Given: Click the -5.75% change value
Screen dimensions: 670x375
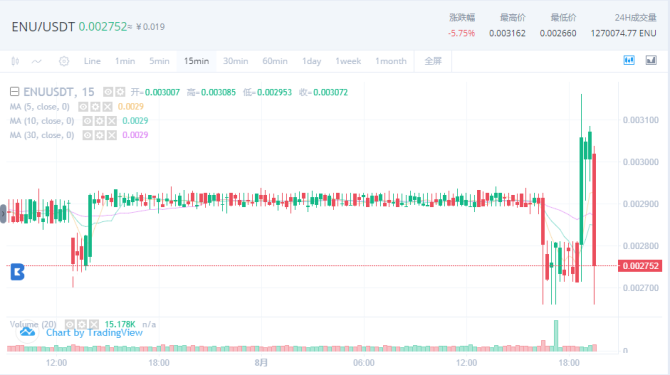Looking at the screenshot, I should [461, 33].
